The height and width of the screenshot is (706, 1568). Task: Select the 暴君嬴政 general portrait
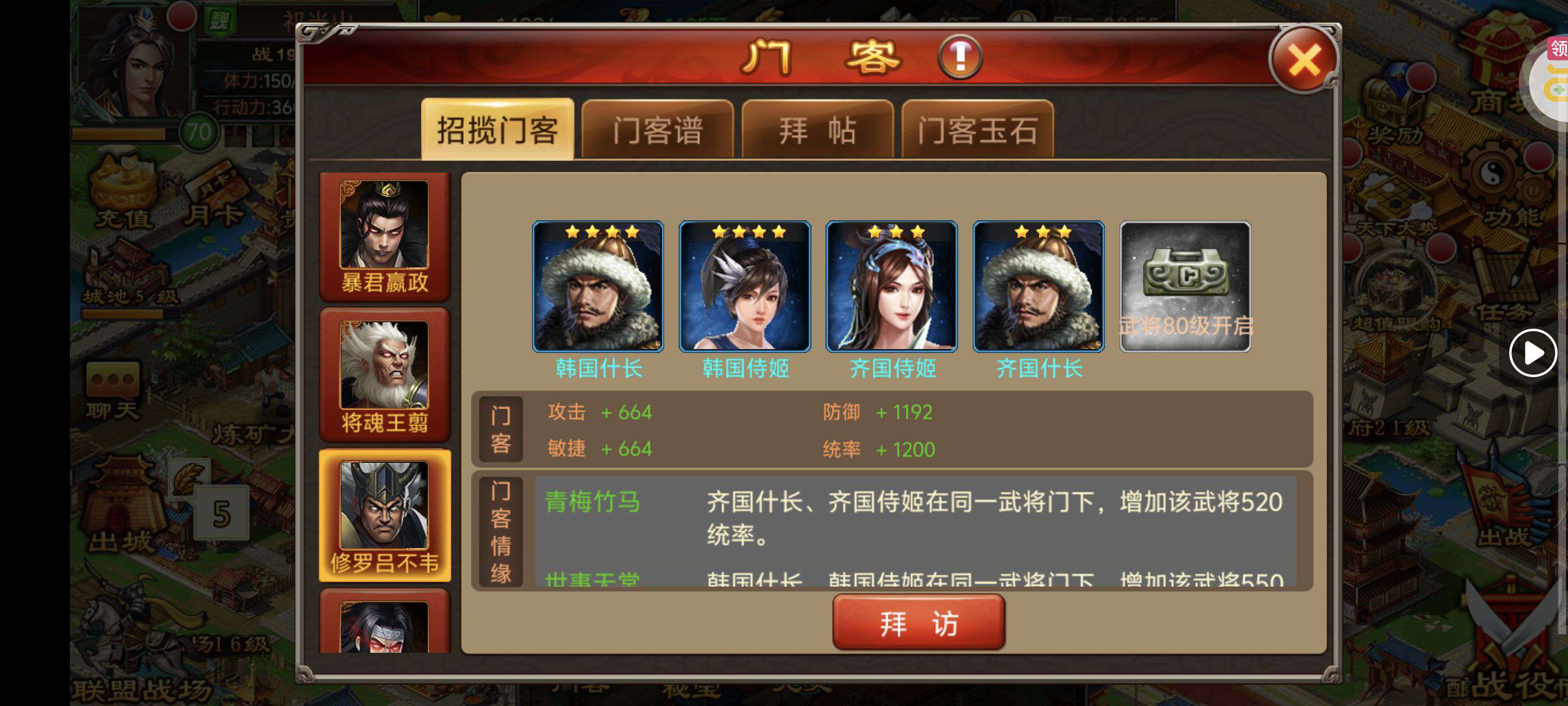(385, 236)
